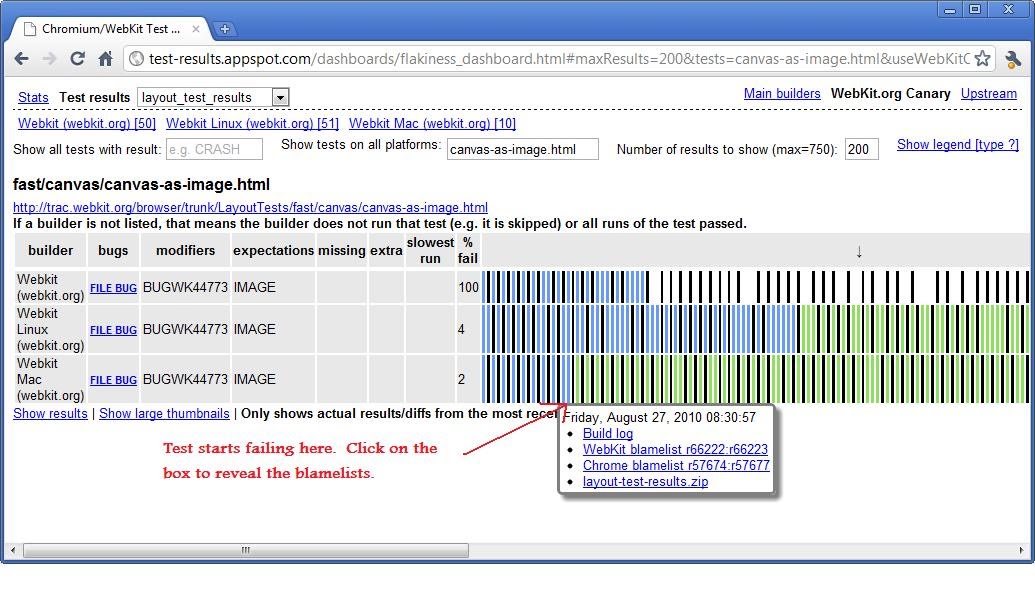Bookmark page with the star icon

(x=982, y=59)
